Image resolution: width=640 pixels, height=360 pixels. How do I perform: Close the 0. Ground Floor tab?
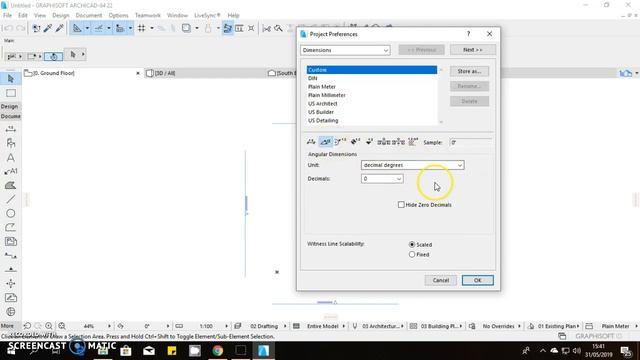(138, 73)
